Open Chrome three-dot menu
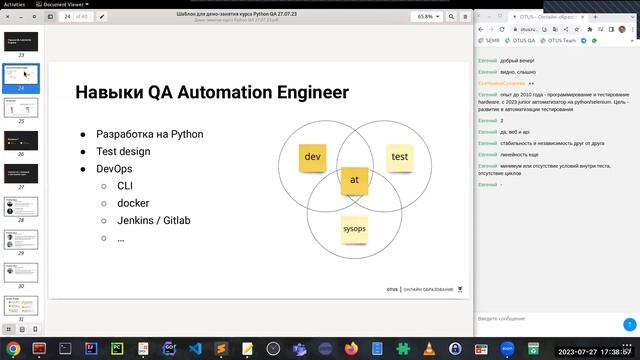Image resolution: width=640 pixels, height=360 pixels. pos(633,29)
